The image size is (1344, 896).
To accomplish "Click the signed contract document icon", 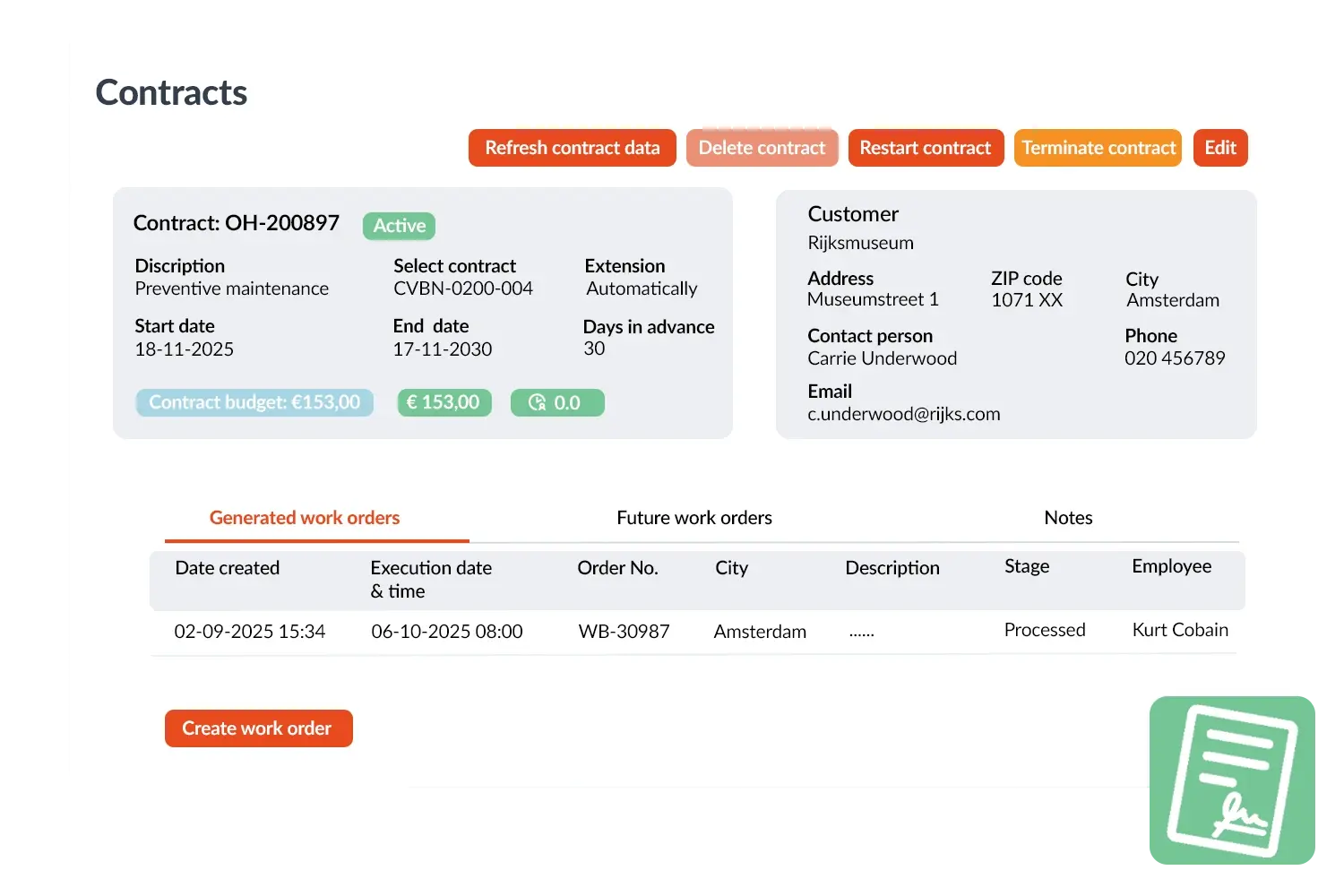I will pyautogui.click(x=1232, y=780).
